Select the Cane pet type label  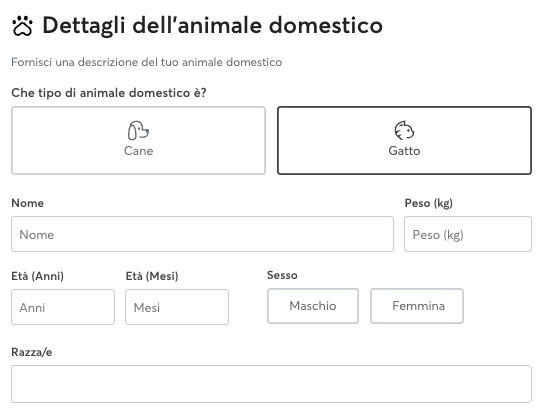coord(138,151)
